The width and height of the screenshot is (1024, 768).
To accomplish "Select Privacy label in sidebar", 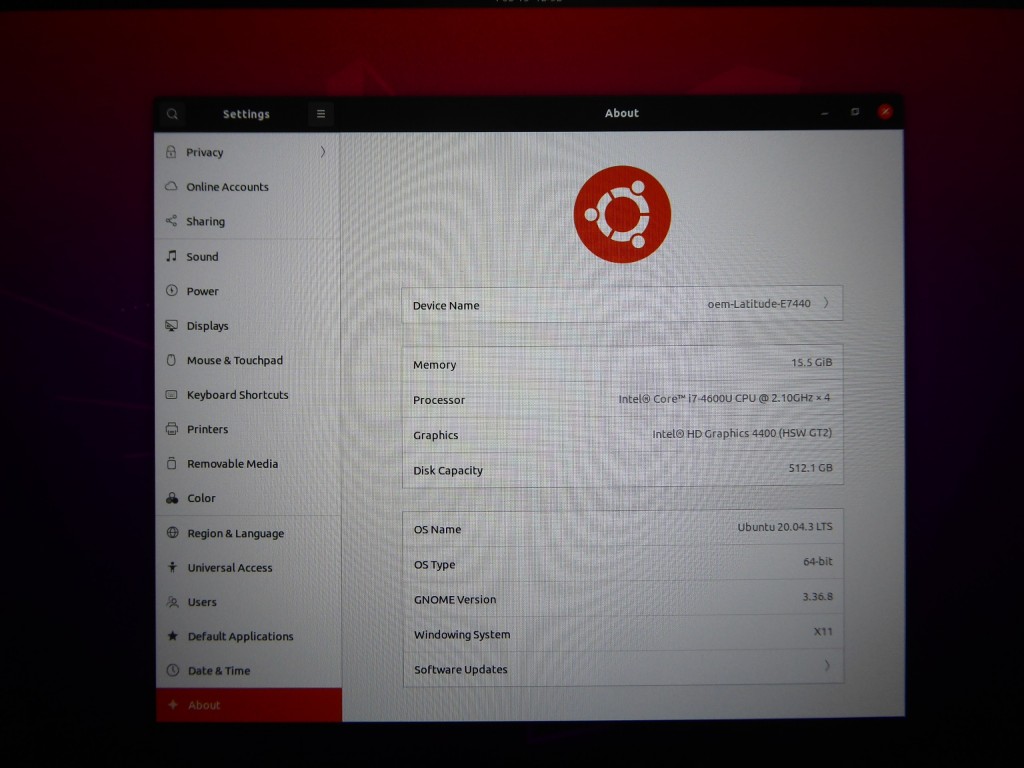I will 204,152.
